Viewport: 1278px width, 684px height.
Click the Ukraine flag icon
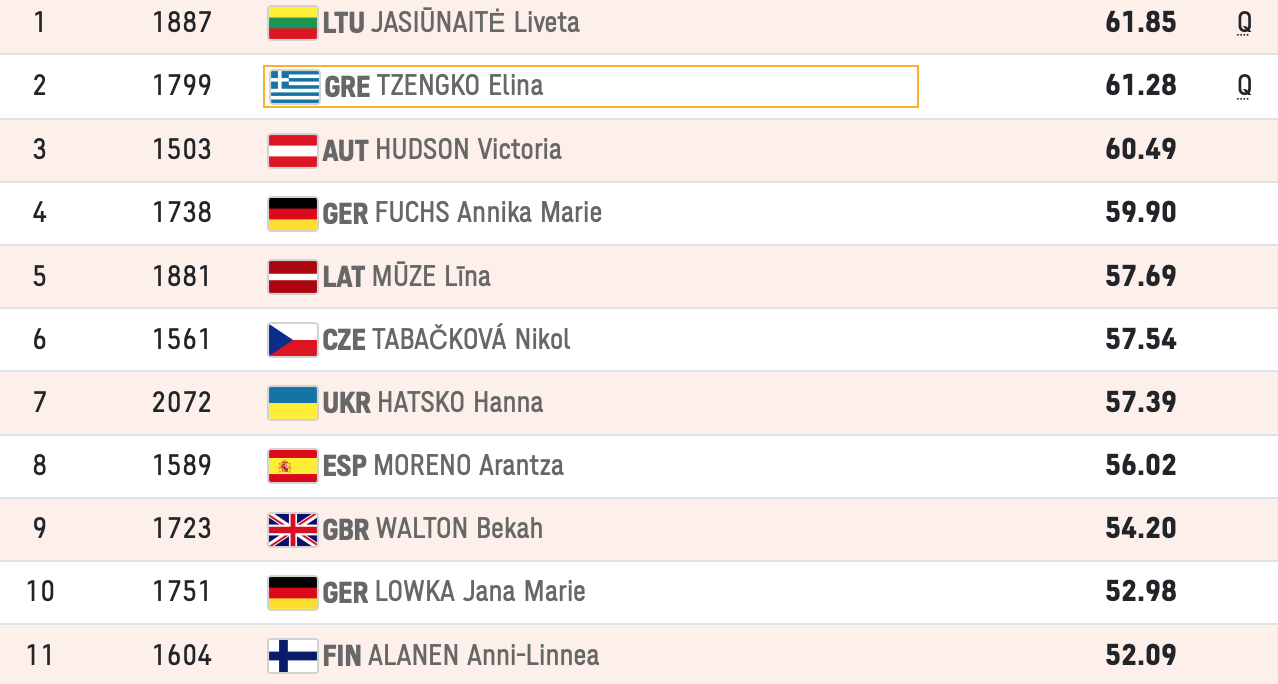tap(292, 402)
